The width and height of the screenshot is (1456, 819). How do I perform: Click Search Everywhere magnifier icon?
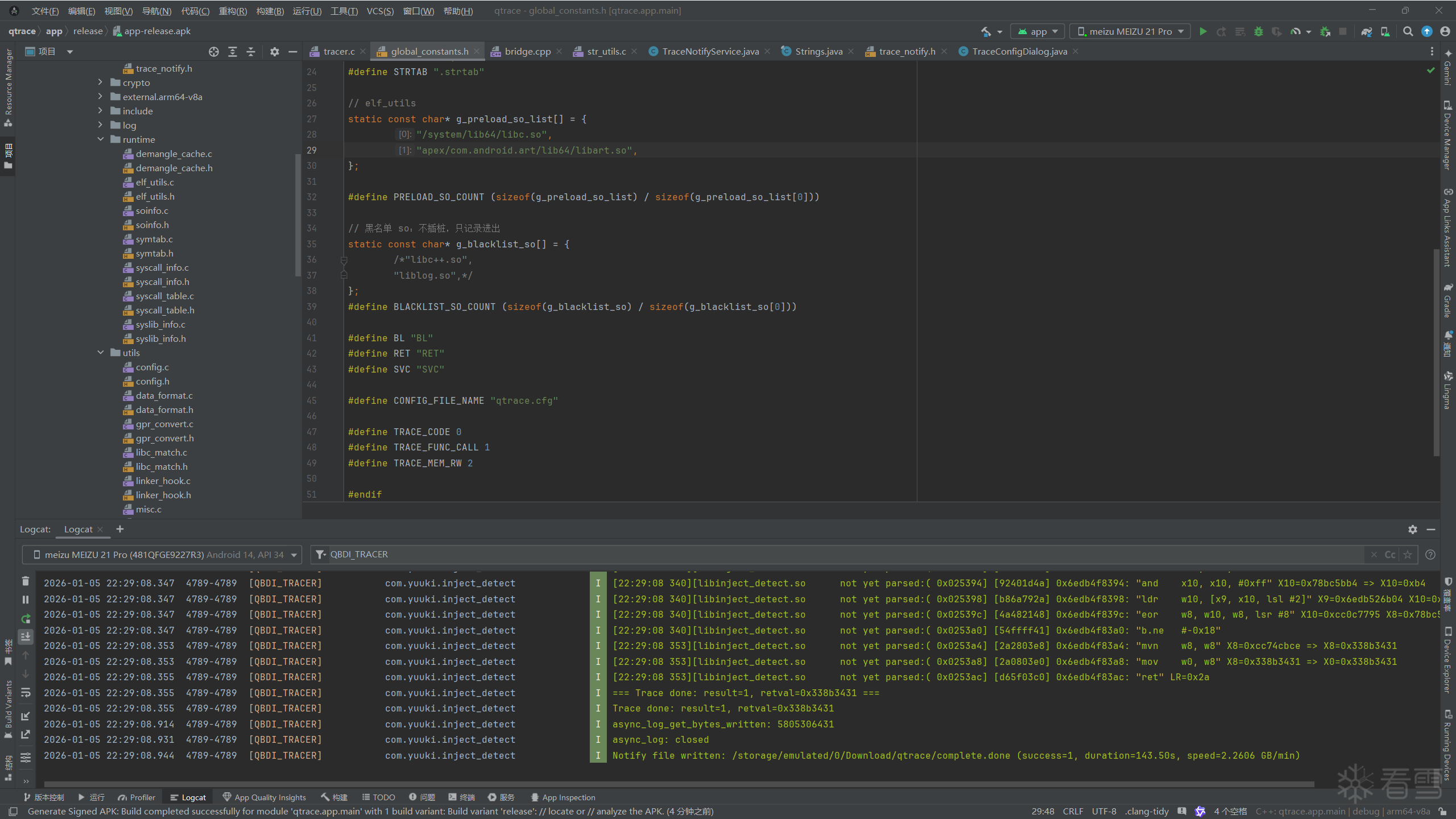1408,31
